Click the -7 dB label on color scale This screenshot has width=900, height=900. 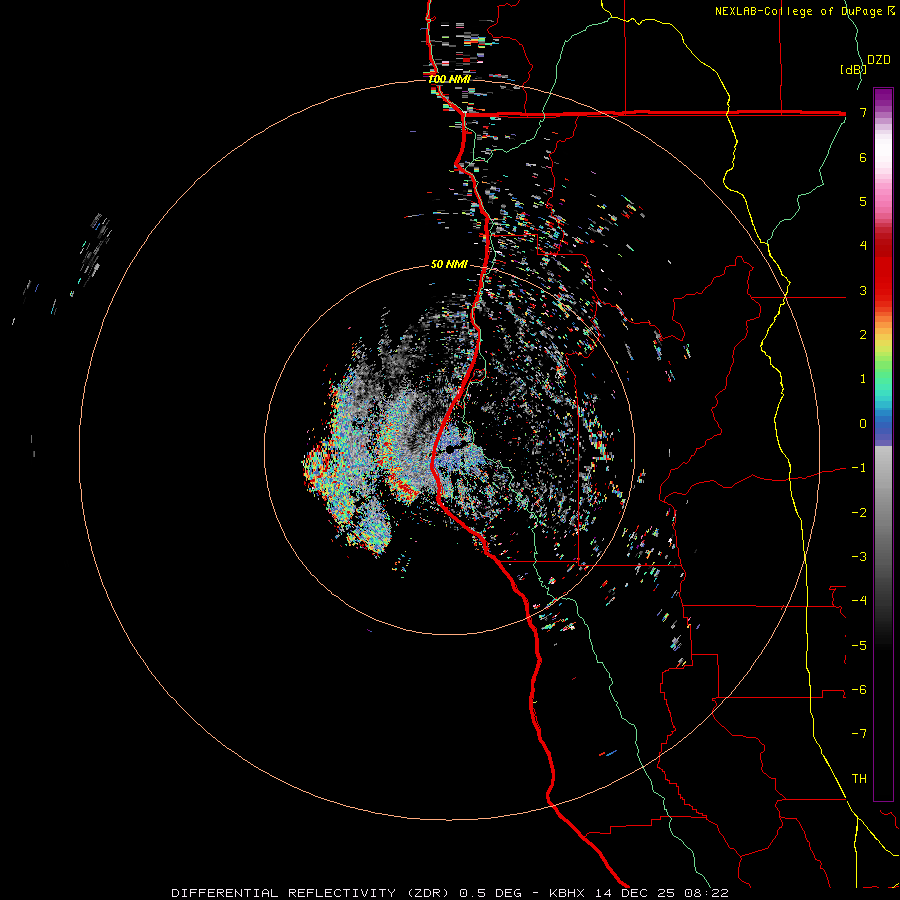pyautogui.click(x=859, y=734)
